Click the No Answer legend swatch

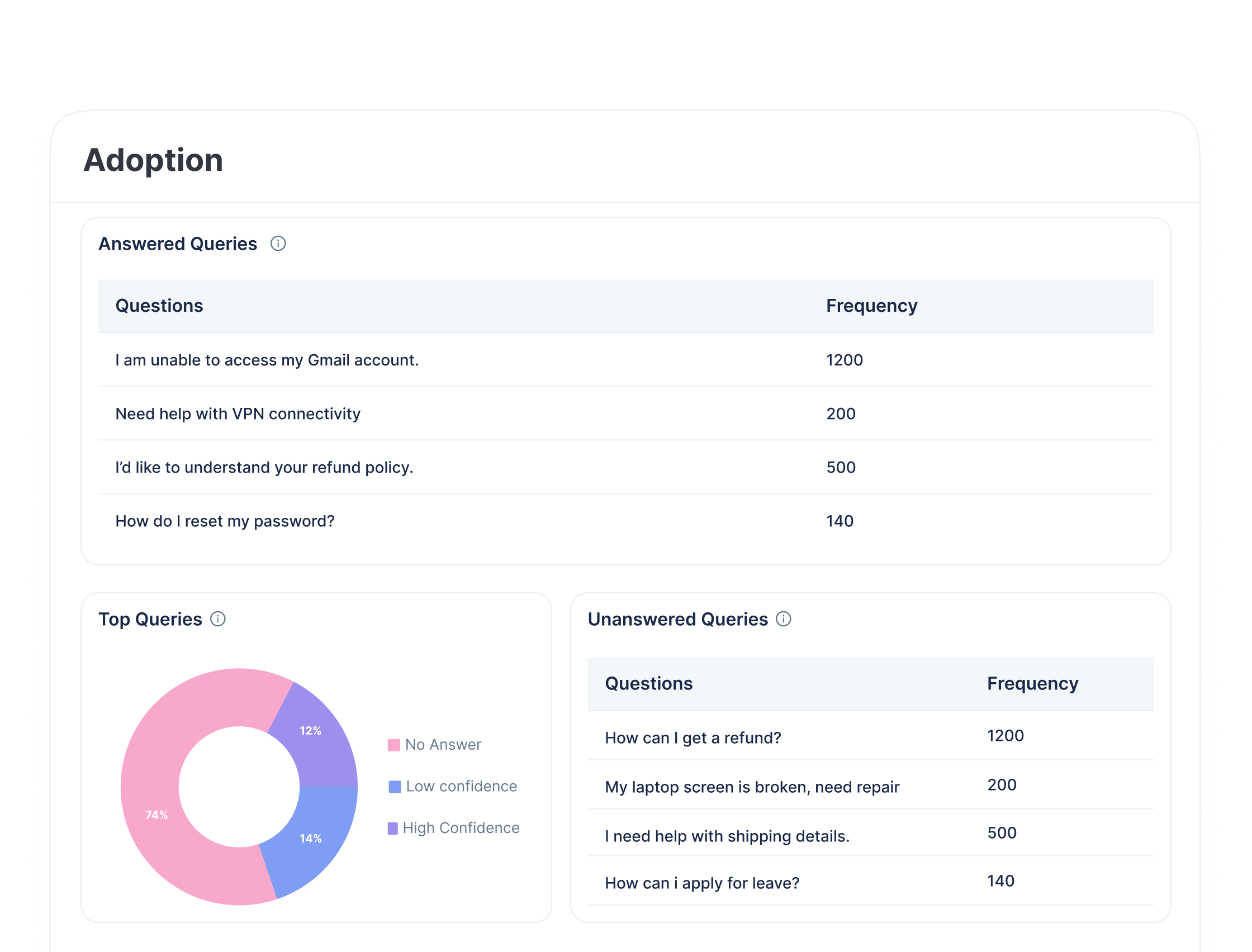[x=394, y=745]
